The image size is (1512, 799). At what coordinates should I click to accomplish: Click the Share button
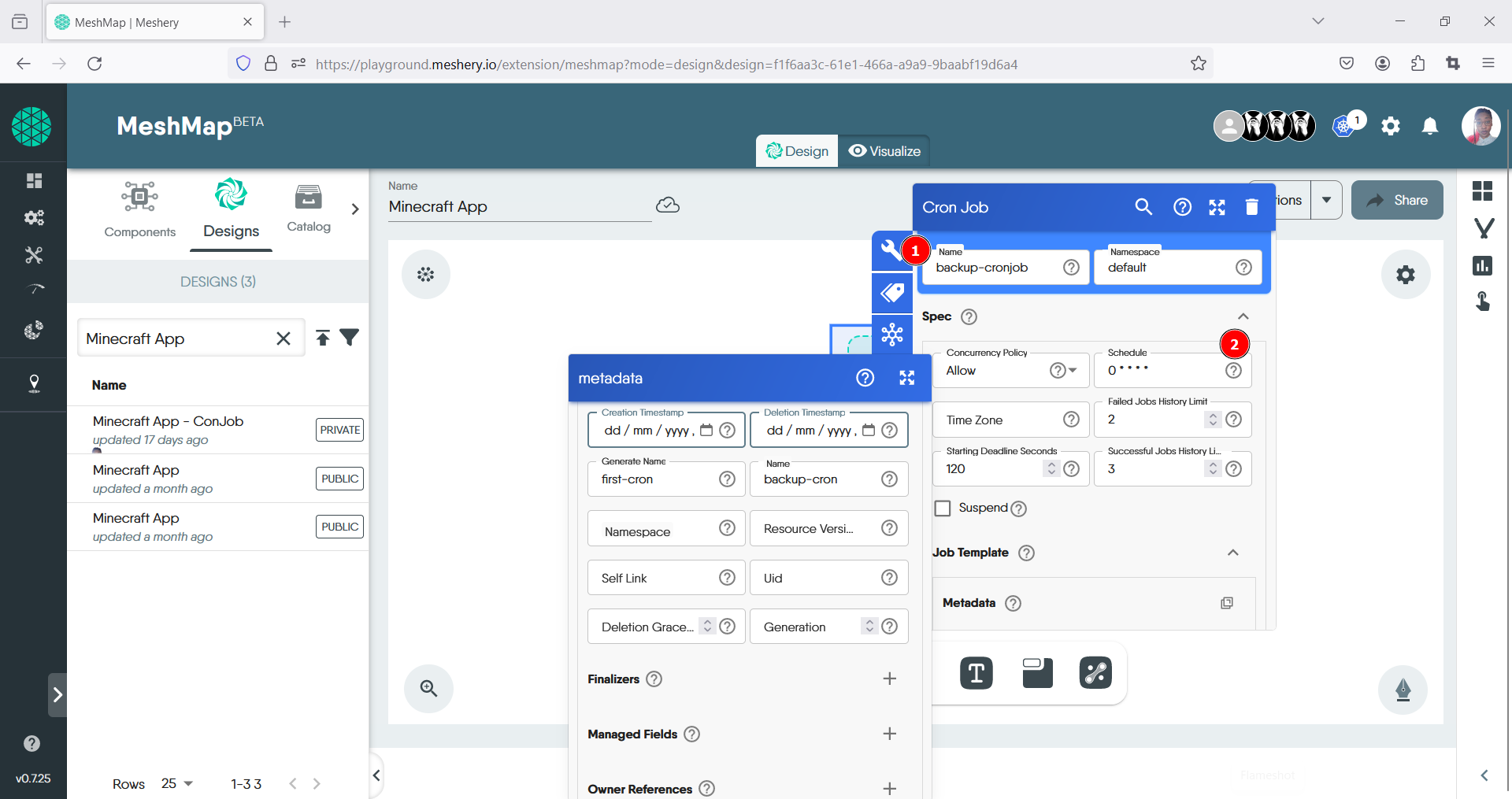click(x=1396, y=200)
